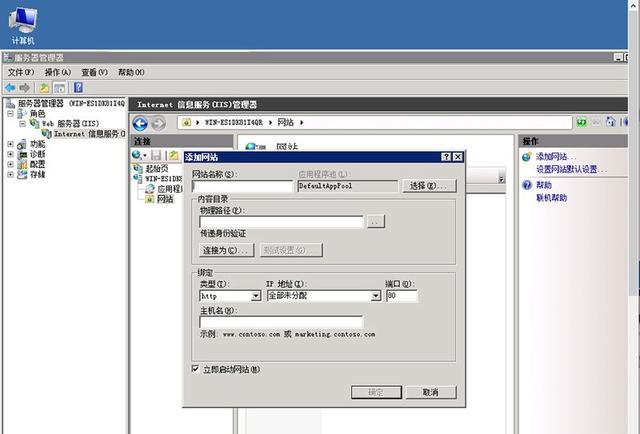Image resolution: width=640 pixels, height=434 pixels.
Task: Click the save icon in the Connections pane
Action: click(x=156, y=155)
